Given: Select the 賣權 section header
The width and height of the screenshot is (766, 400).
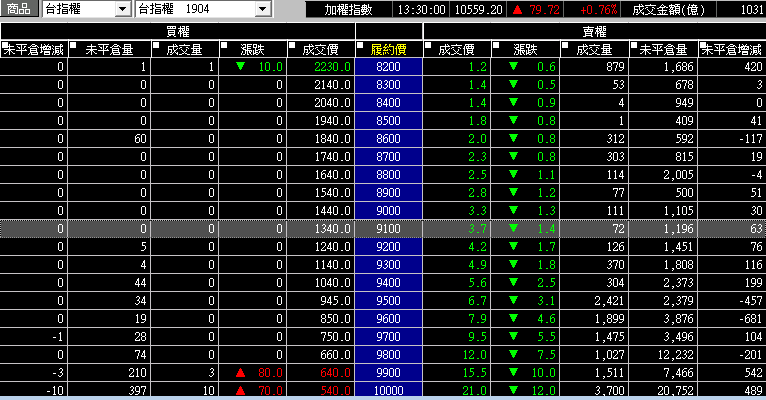Looking at the screenshot, I should coord(595,32).
